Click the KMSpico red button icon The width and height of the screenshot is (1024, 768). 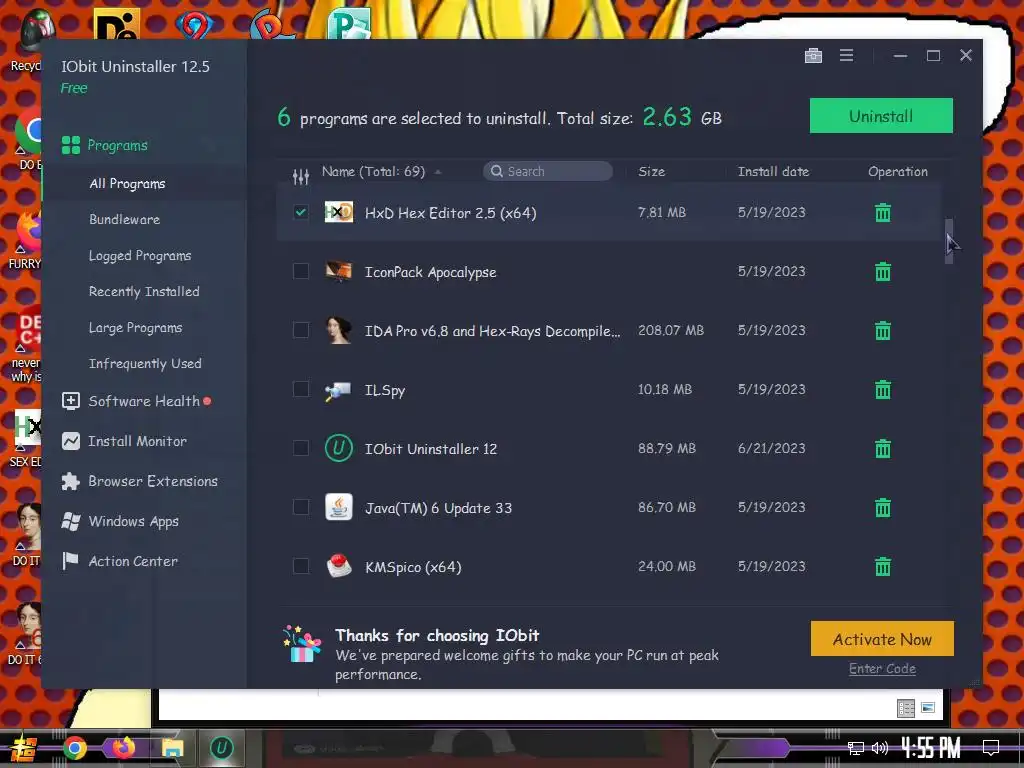[339, 566]
